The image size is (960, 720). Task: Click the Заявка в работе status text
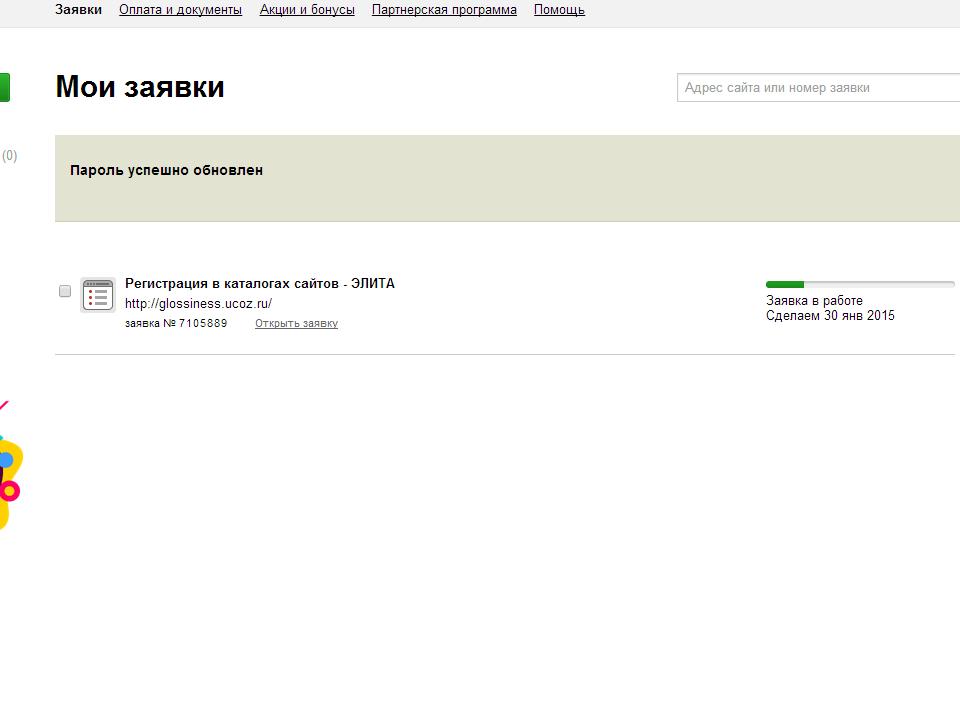pyautogui.click(x=814, y=301)
